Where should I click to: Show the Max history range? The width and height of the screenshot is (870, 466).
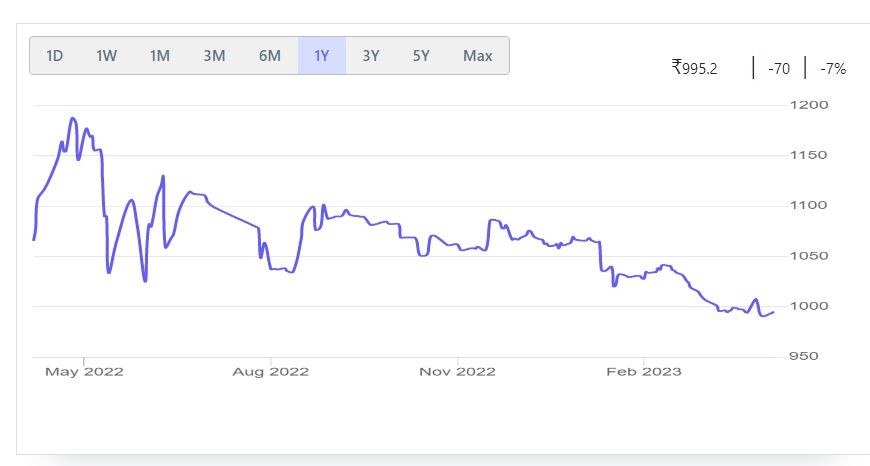pos(477,55)
